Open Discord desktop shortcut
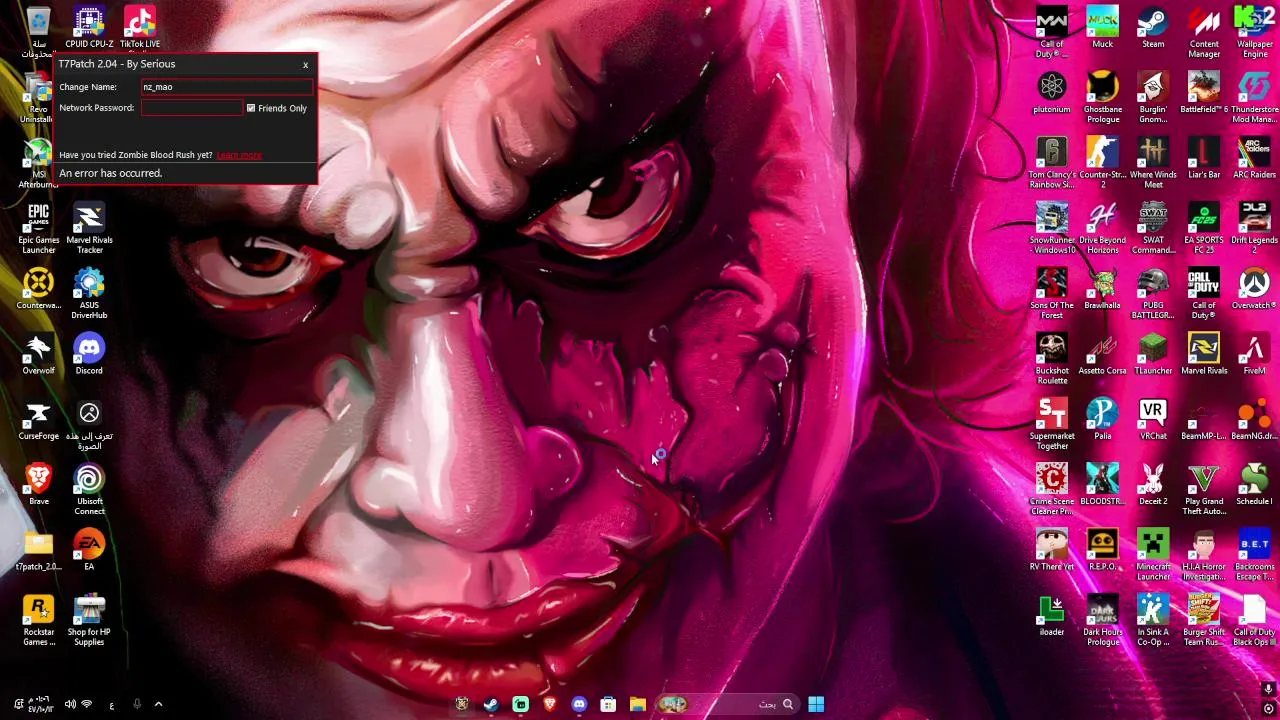Image resolution: width=1280 pixels, height=720 pixels. click(89, 354)
